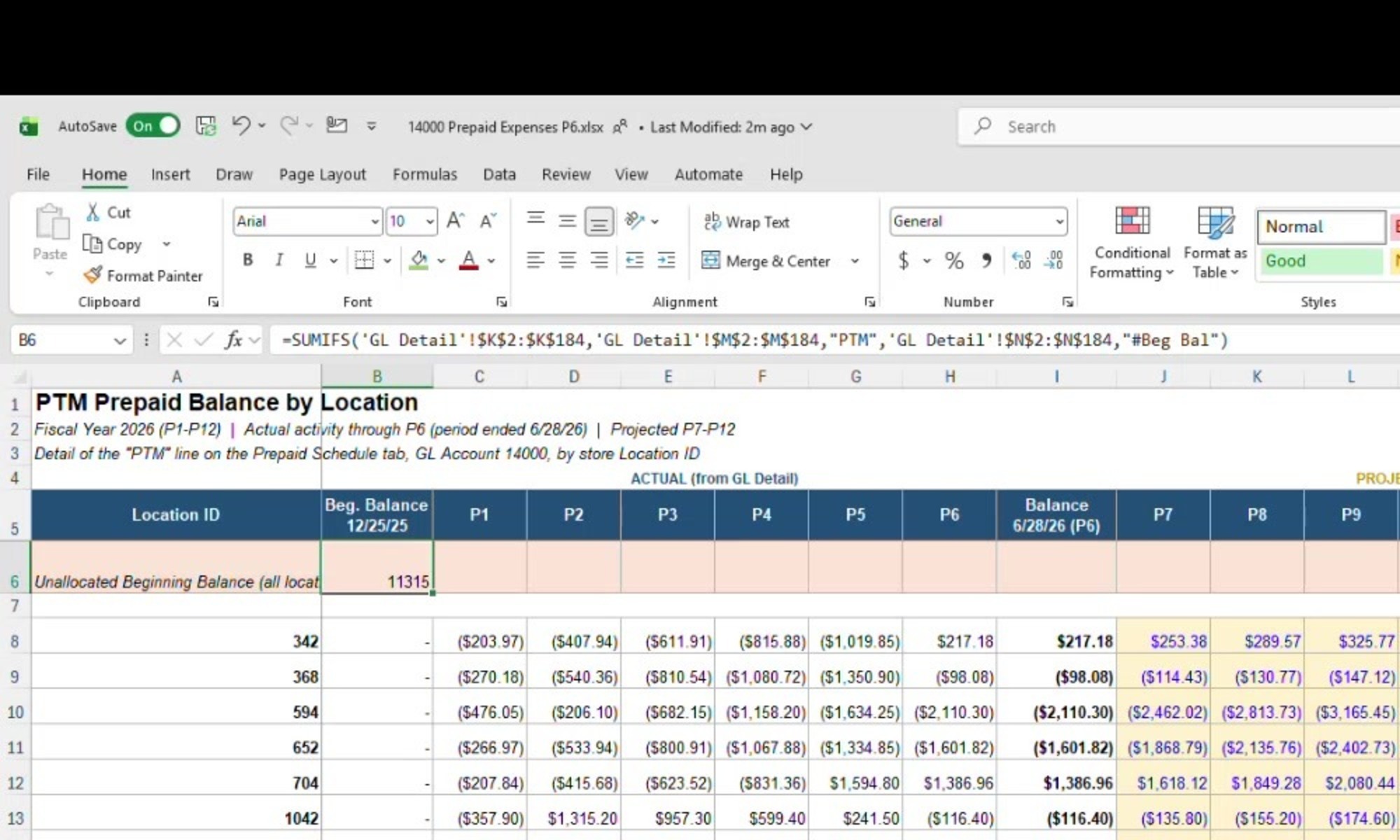The height and width of the screenshot is (840, 1400).
Task: Increase indent
Action: [x=666, y=260]
